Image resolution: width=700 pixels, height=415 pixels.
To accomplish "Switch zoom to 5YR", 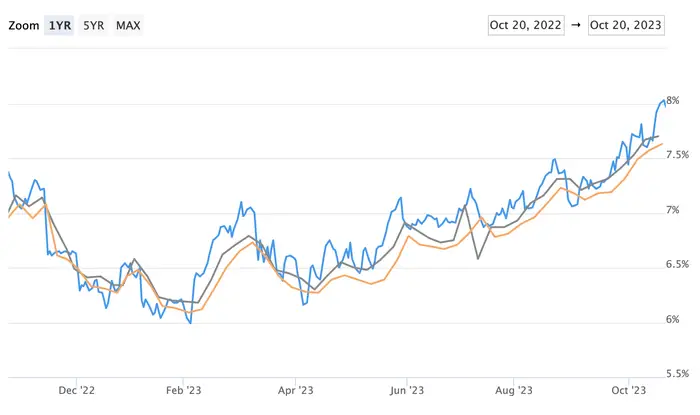I will point(93,25).
